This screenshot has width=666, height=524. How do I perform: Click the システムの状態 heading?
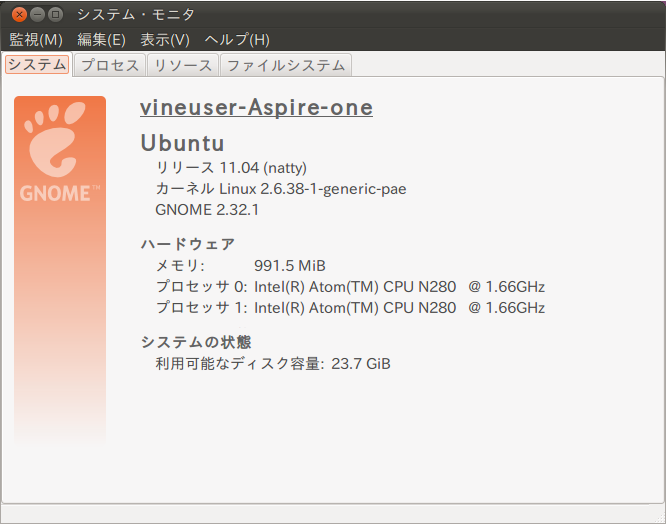click(x=196, y=342)
